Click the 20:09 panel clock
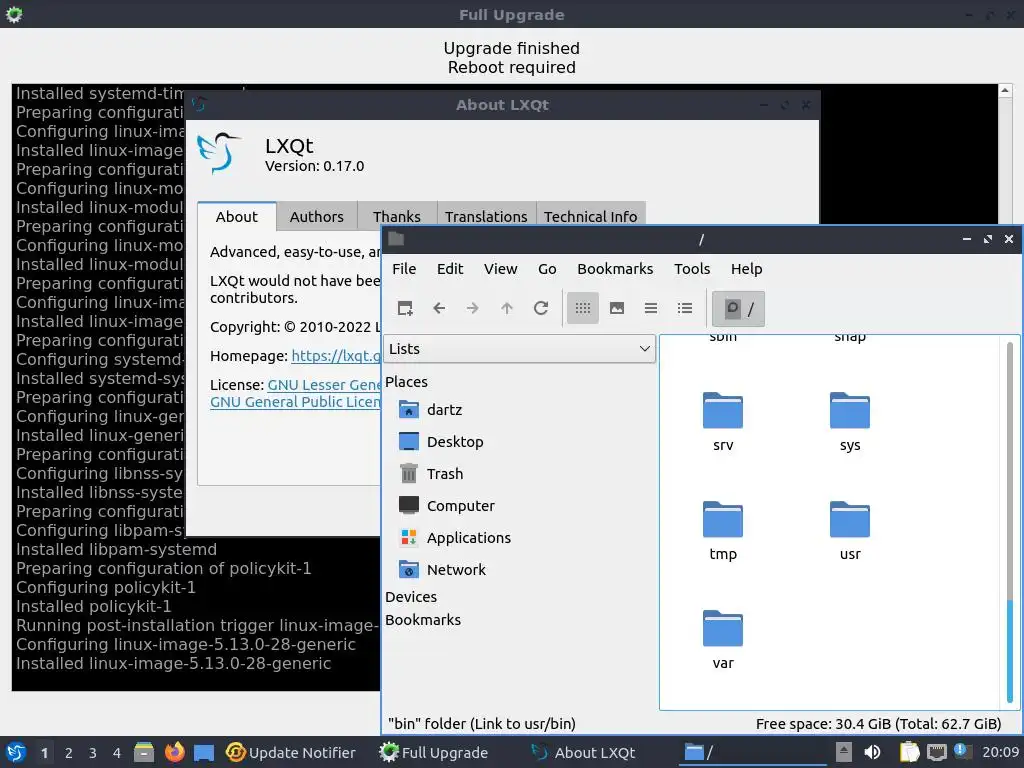This screenshot has height=768, width=1024. point(1000,752)
